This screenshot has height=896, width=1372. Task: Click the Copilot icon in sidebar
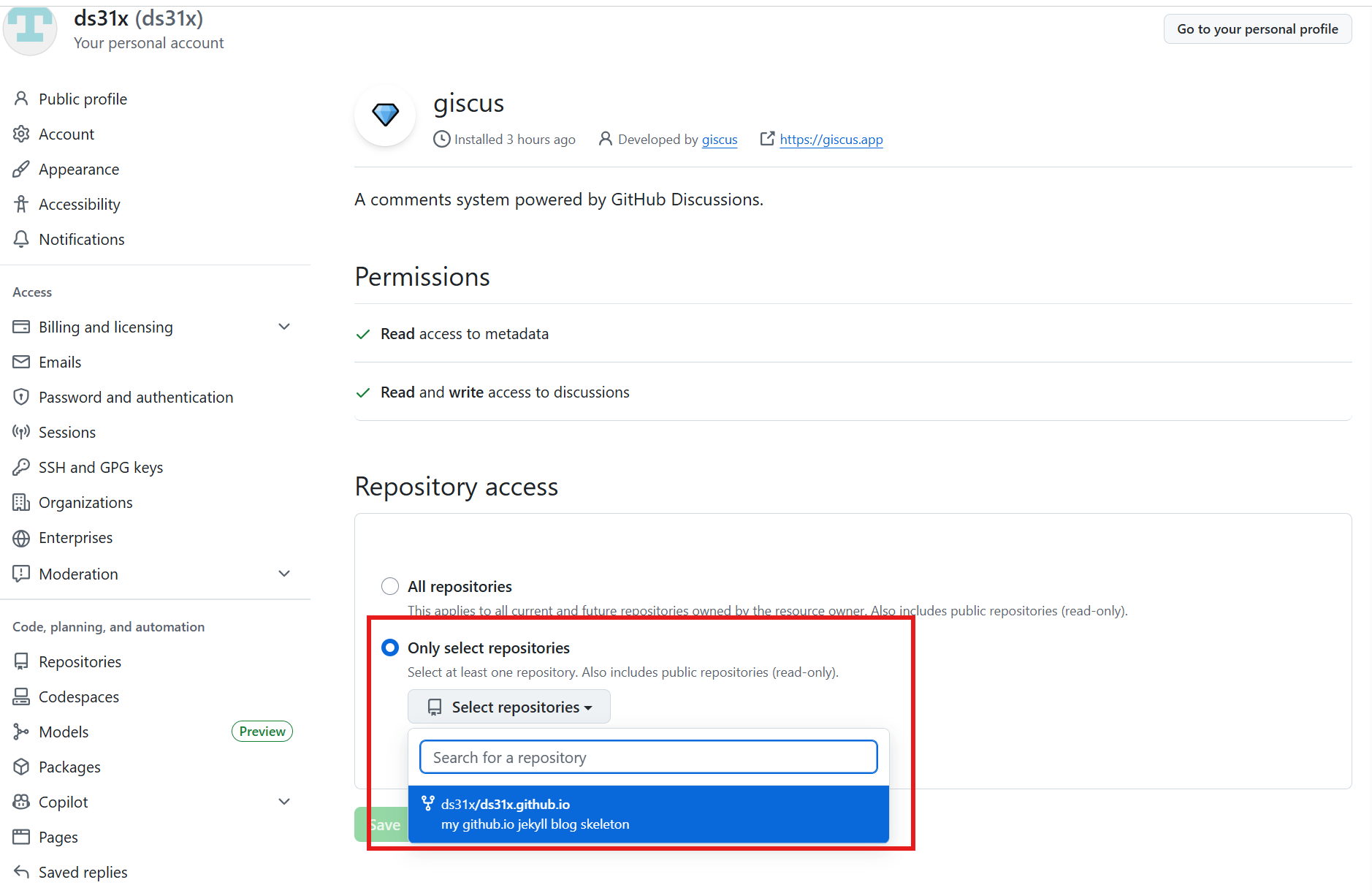pos(21,802)
